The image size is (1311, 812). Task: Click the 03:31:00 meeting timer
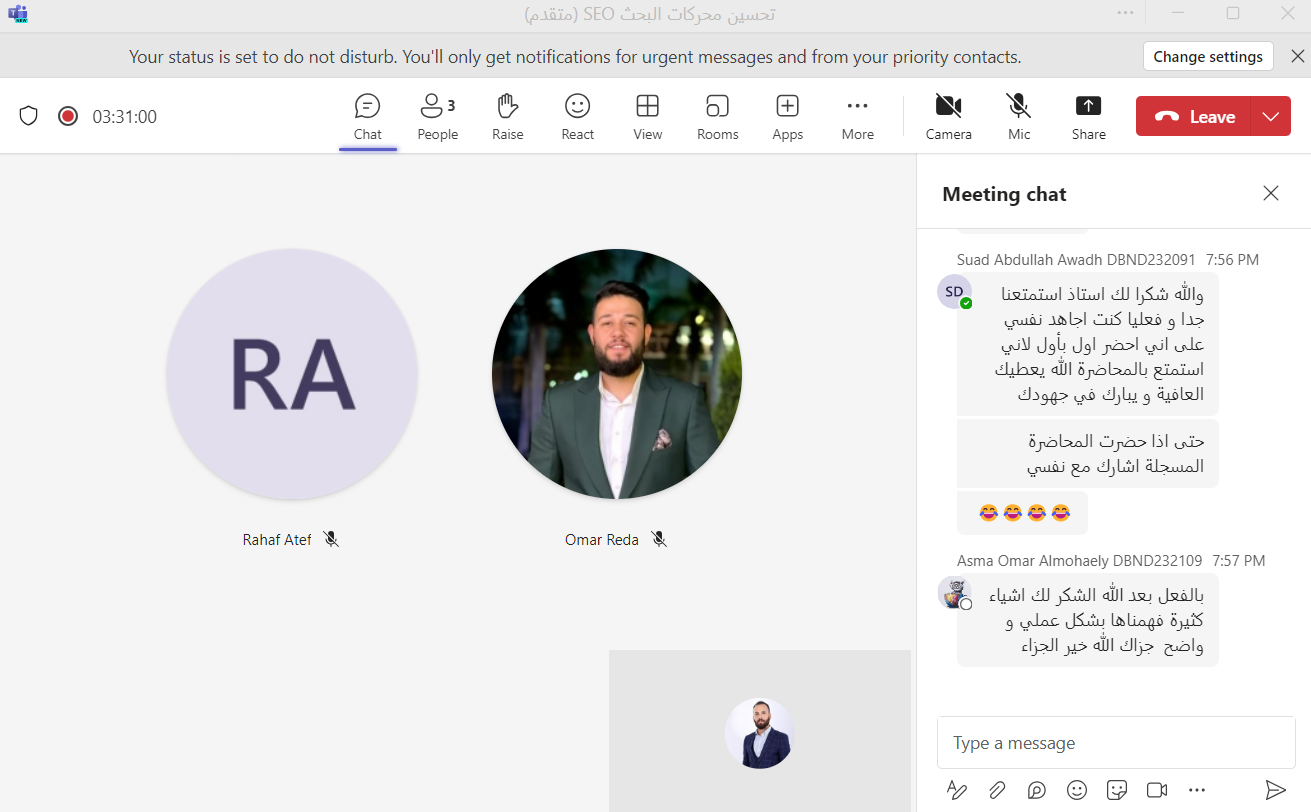click(125, 117)
